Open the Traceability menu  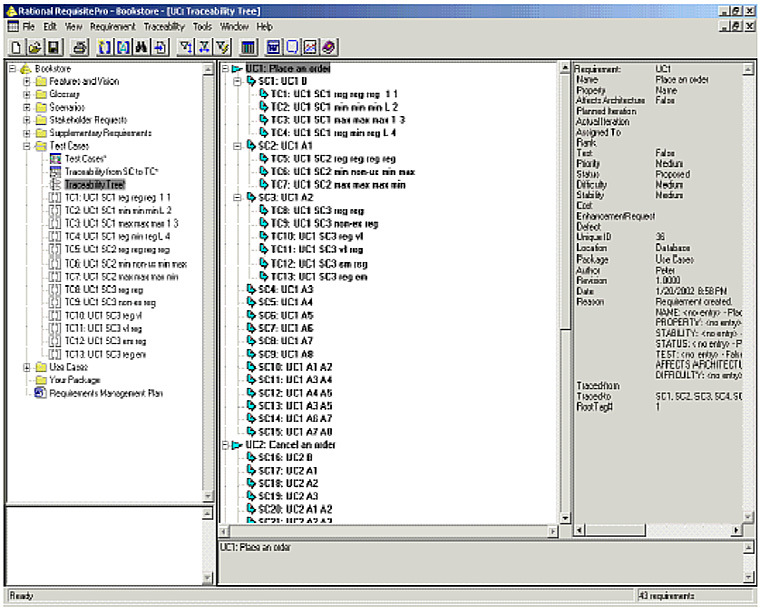[x=164, y=27]
